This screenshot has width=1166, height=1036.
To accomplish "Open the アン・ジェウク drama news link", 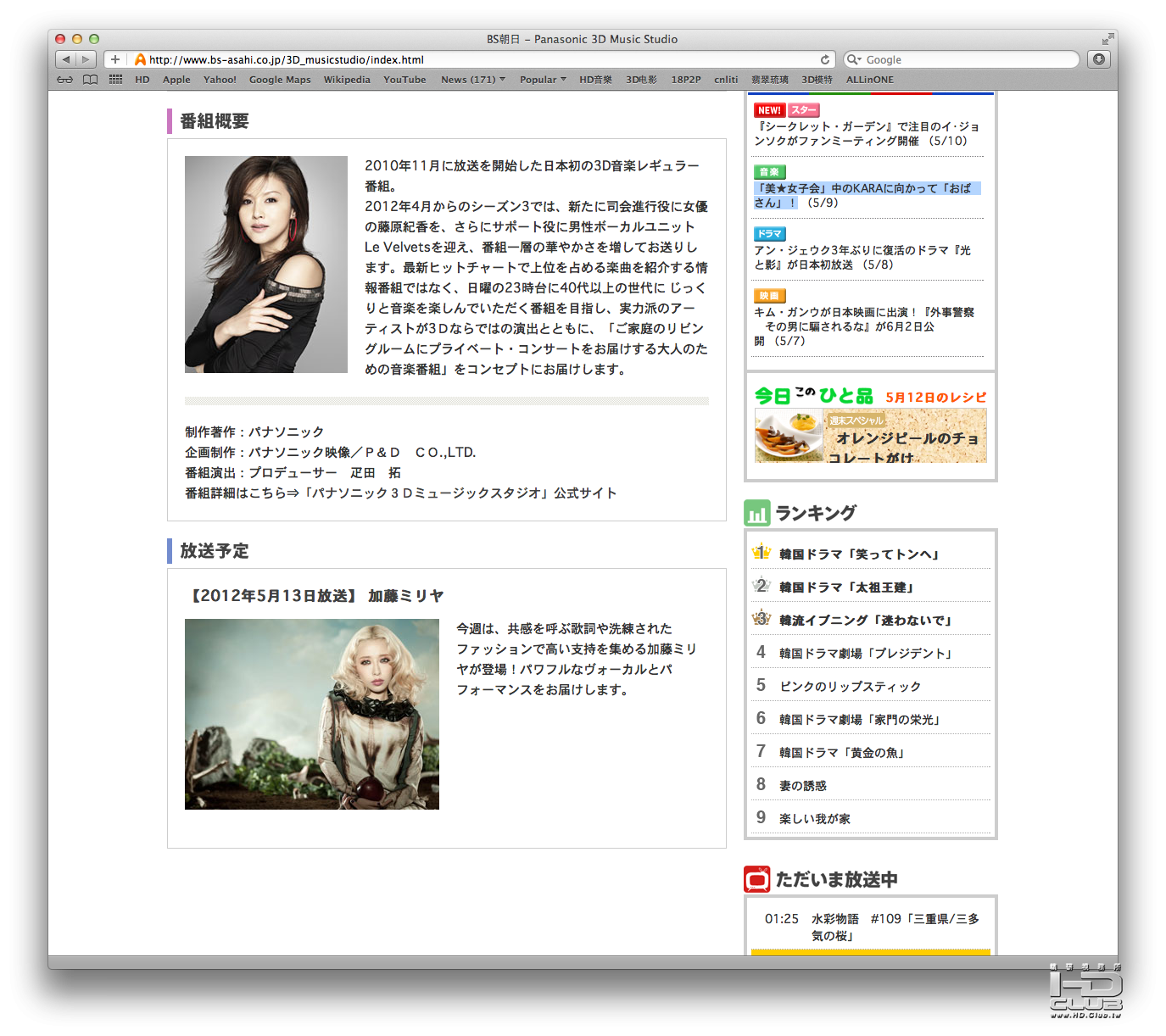I will coord(863,258).
